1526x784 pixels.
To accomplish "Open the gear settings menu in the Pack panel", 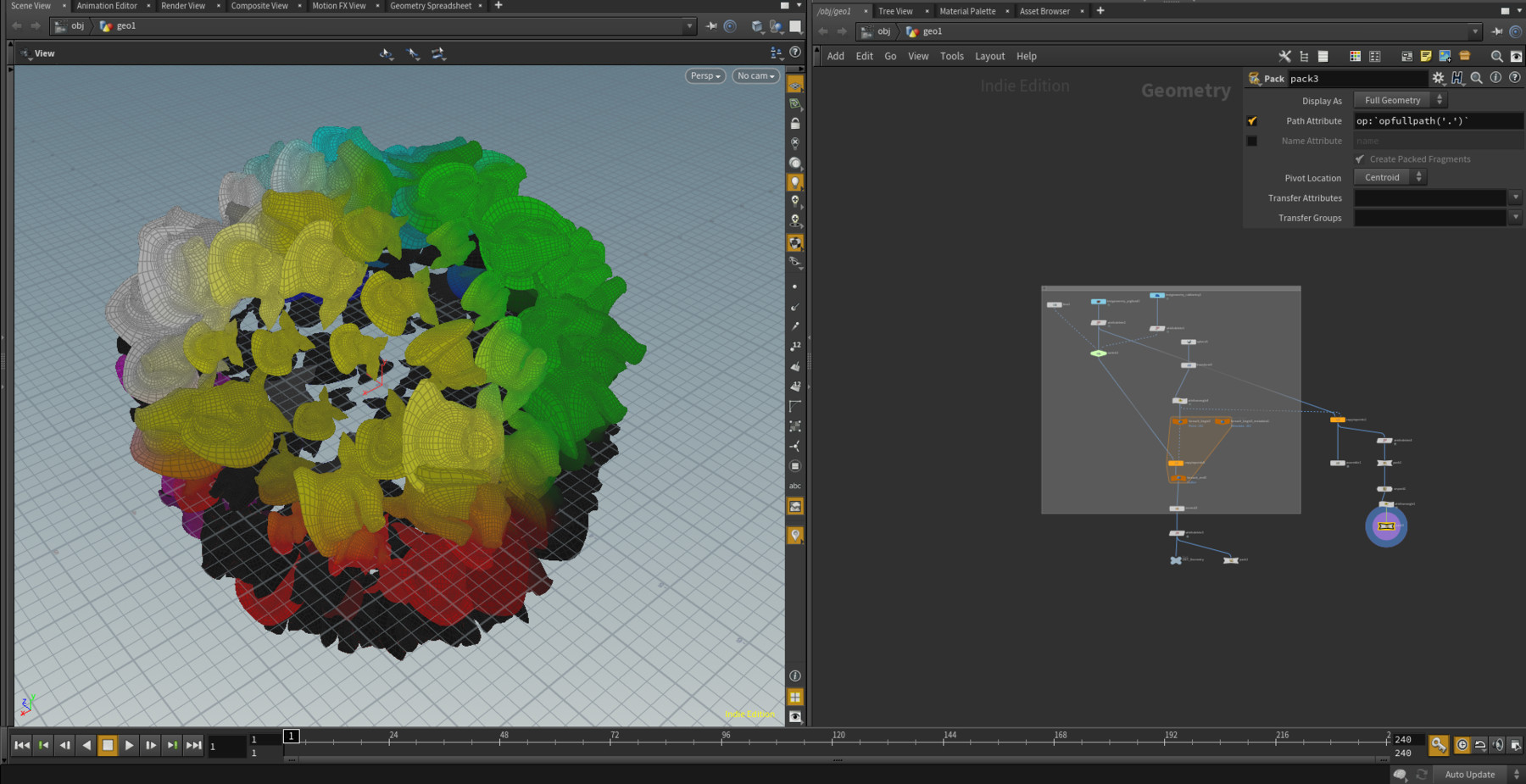I will (1439, 78).
